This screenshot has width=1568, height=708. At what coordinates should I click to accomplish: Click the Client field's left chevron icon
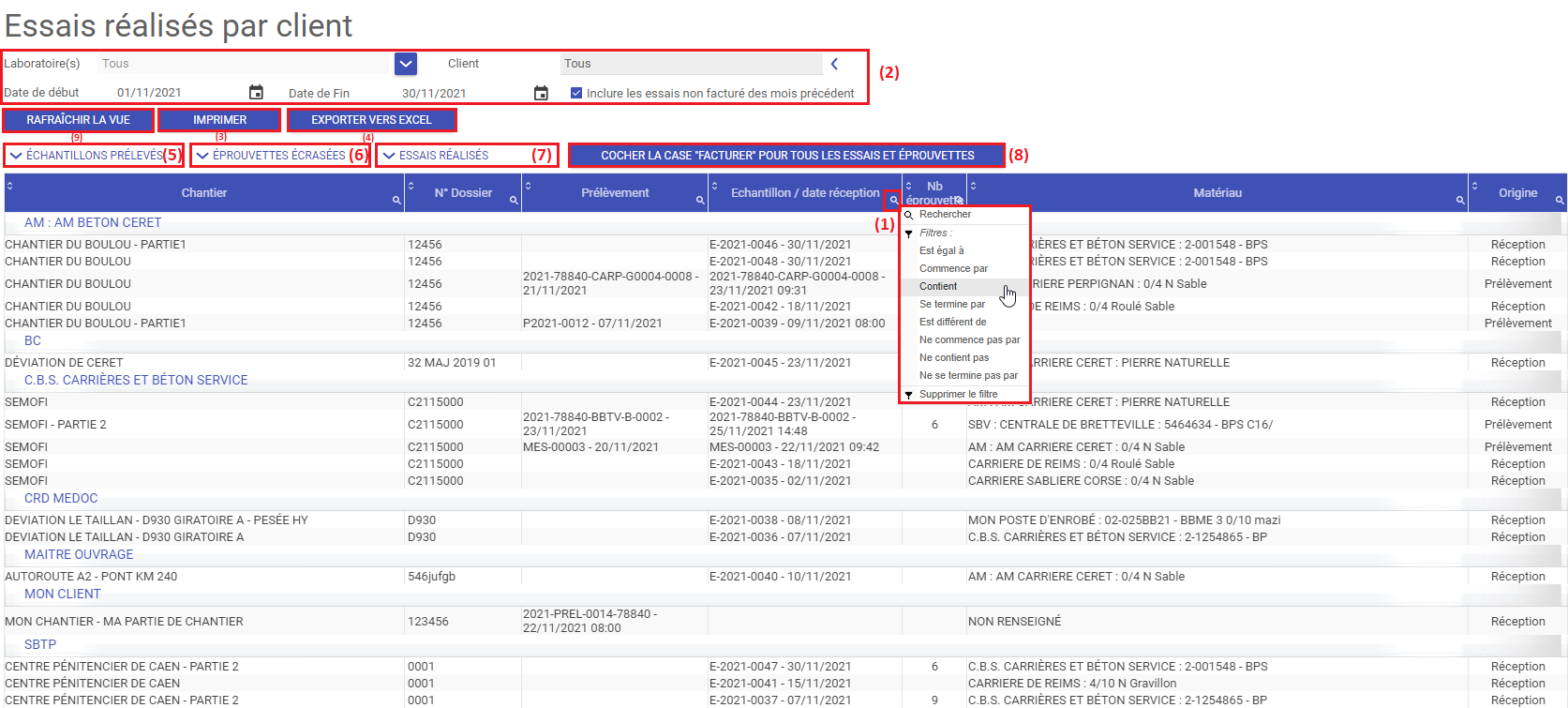tap(834, 64)
